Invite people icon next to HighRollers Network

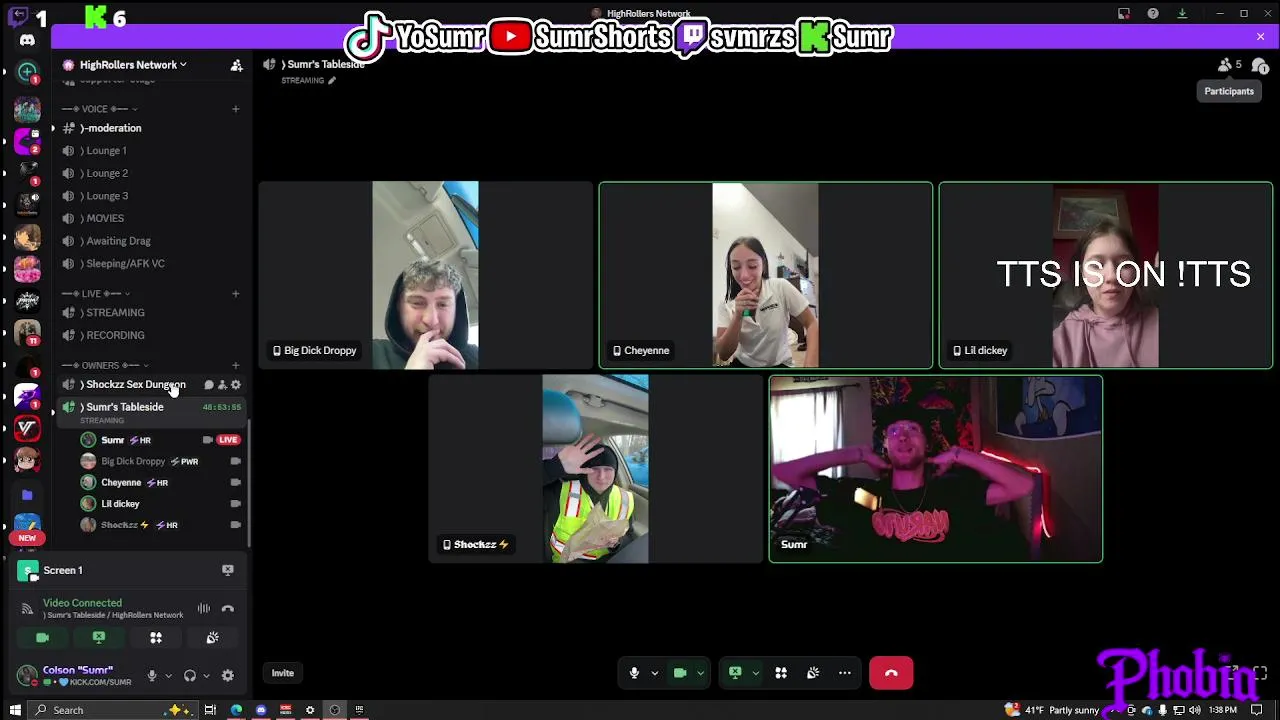click(x=237, y=65)
